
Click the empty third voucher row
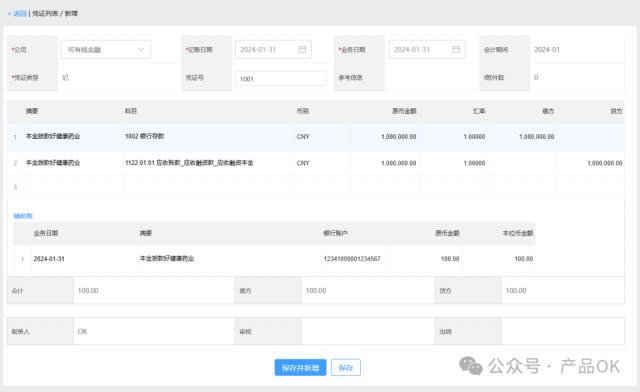click(x=316, y=187)
